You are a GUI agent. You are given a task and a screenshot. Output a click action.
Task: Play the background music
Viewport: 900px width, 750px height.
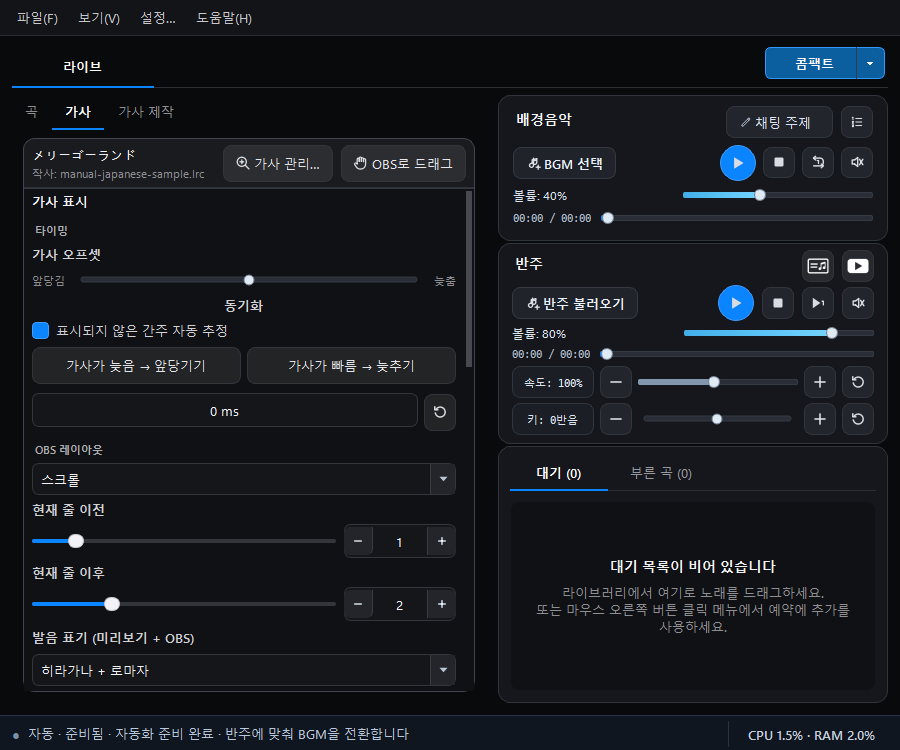[x=738, y=163]
